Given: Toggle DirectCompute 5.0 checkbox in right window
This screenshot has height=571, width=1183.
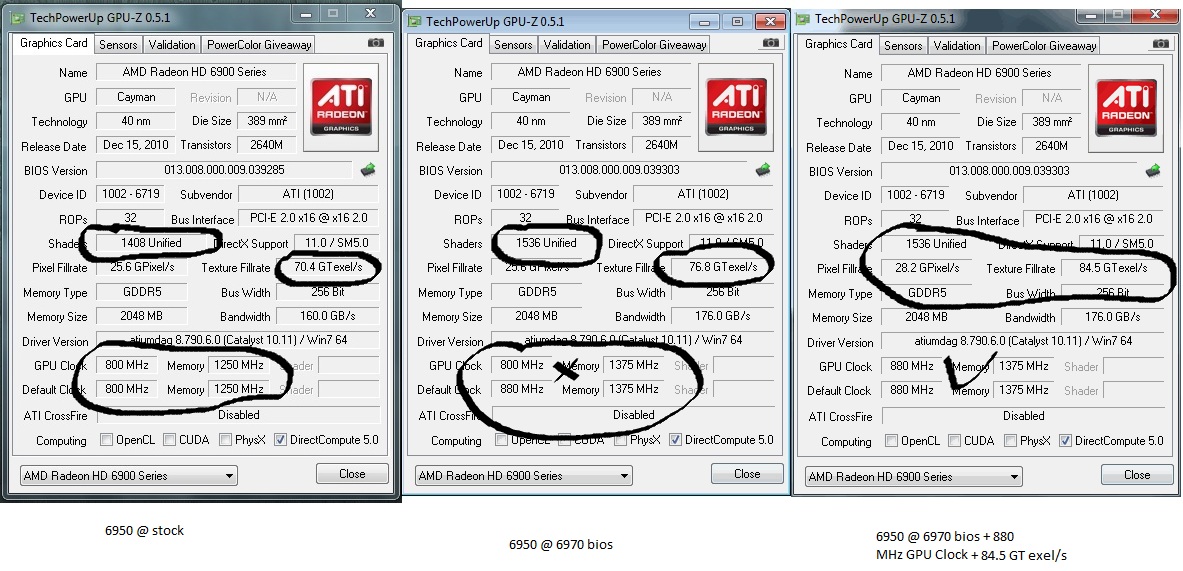Looking at the screenshot, I should click(x=1065, y=440).
